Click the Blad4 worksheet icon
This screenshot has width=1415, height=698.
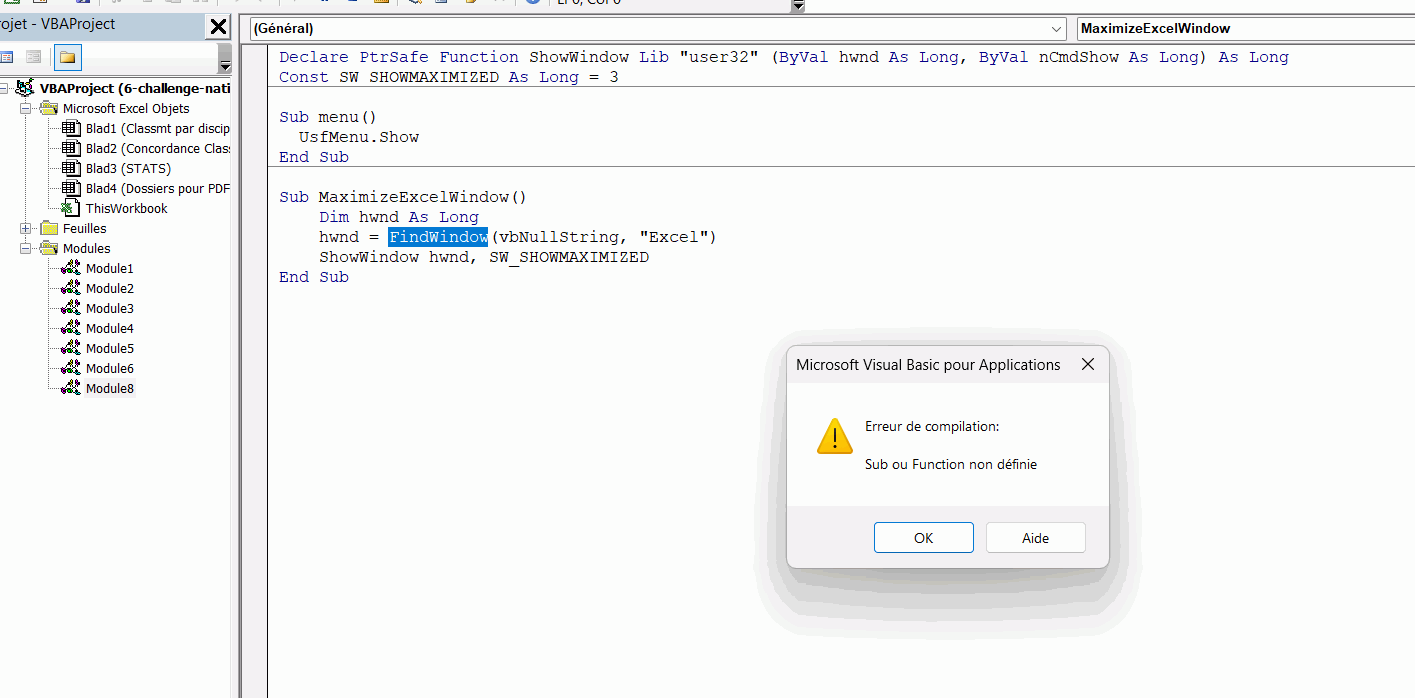point(71,189)
